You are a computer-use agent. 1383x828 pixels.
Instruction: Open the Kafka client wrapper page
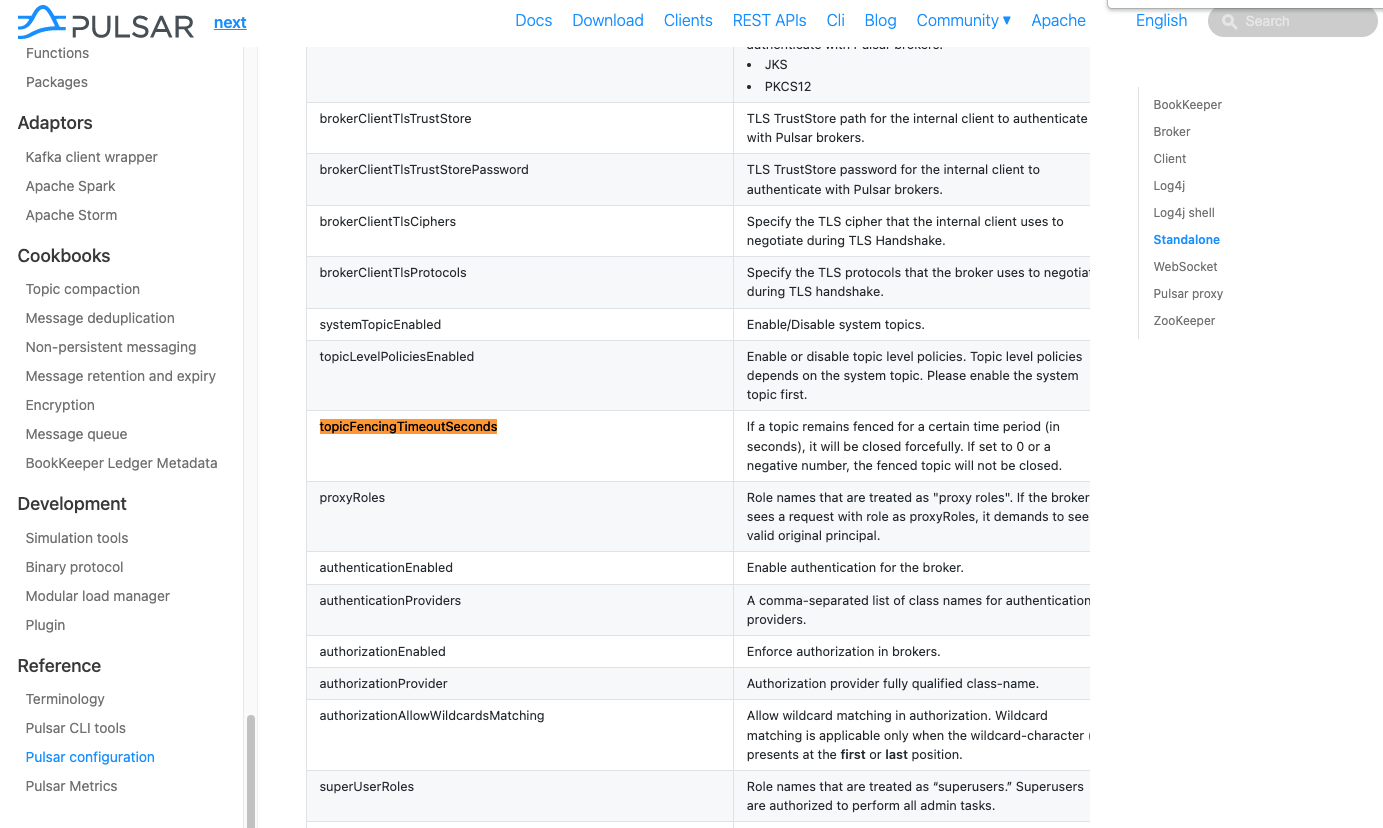coord(92,157)
